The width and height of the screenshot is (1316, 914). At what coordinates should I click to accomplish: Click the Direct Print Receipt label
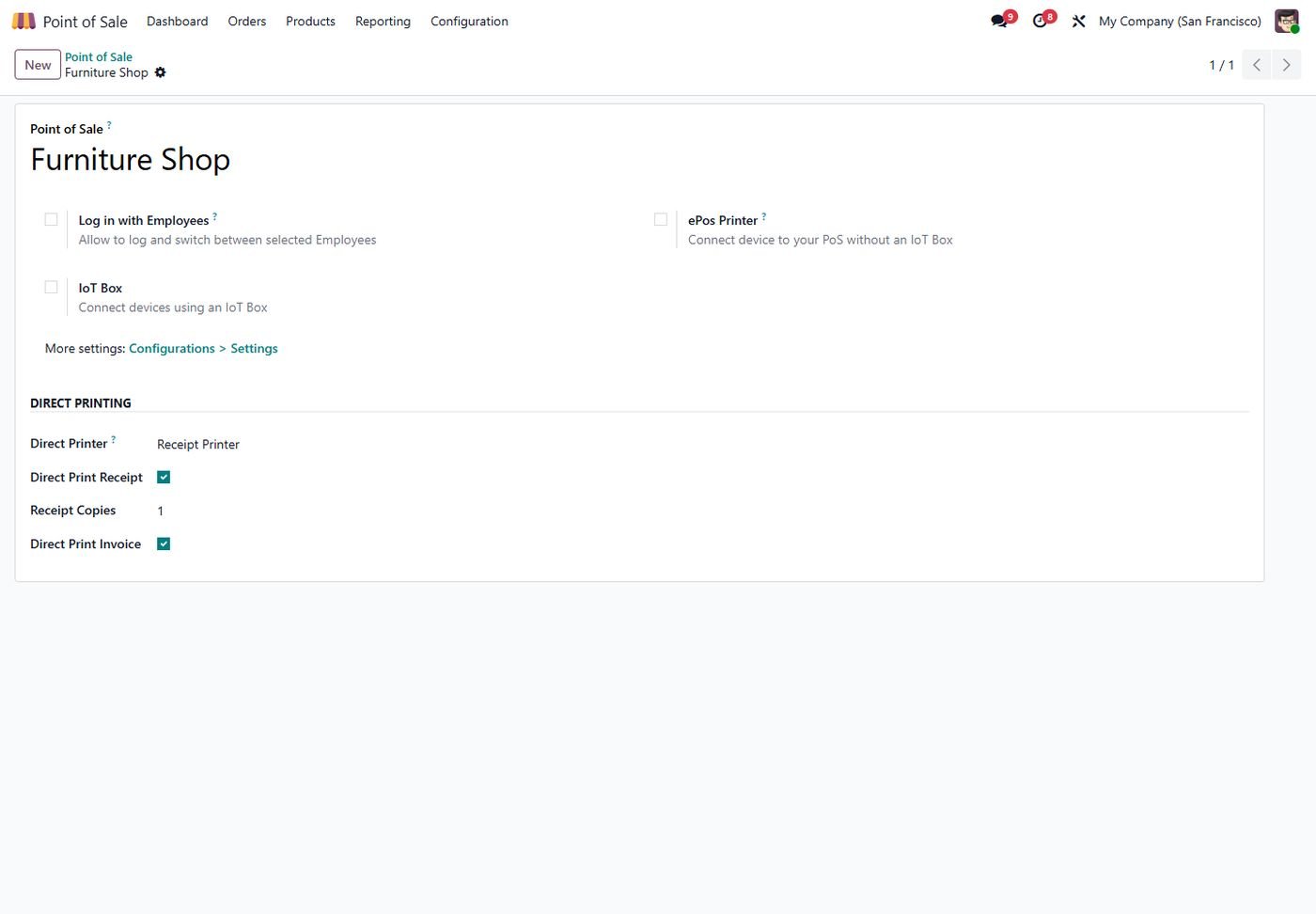click(86, 478)
